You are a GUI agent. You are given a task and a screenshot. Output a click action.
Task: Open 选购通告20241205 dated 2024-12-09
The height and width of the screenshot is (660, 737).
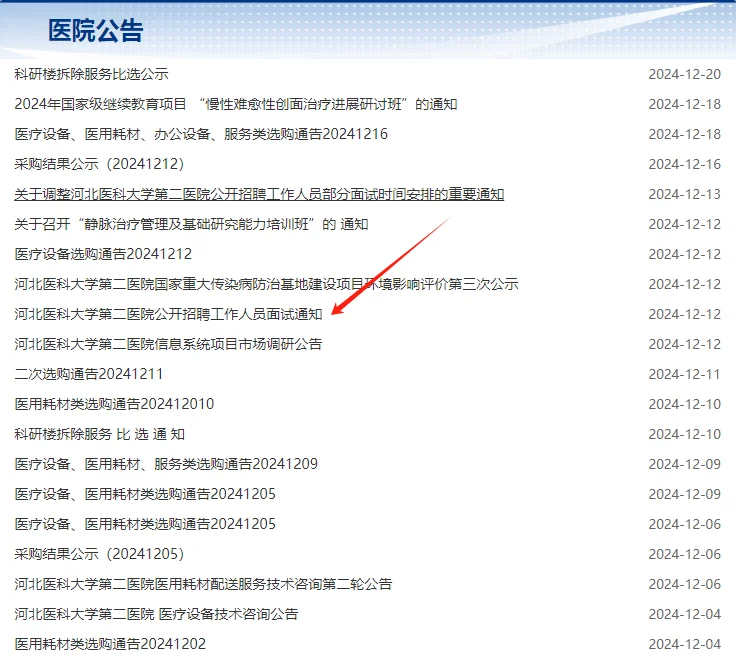145,494
